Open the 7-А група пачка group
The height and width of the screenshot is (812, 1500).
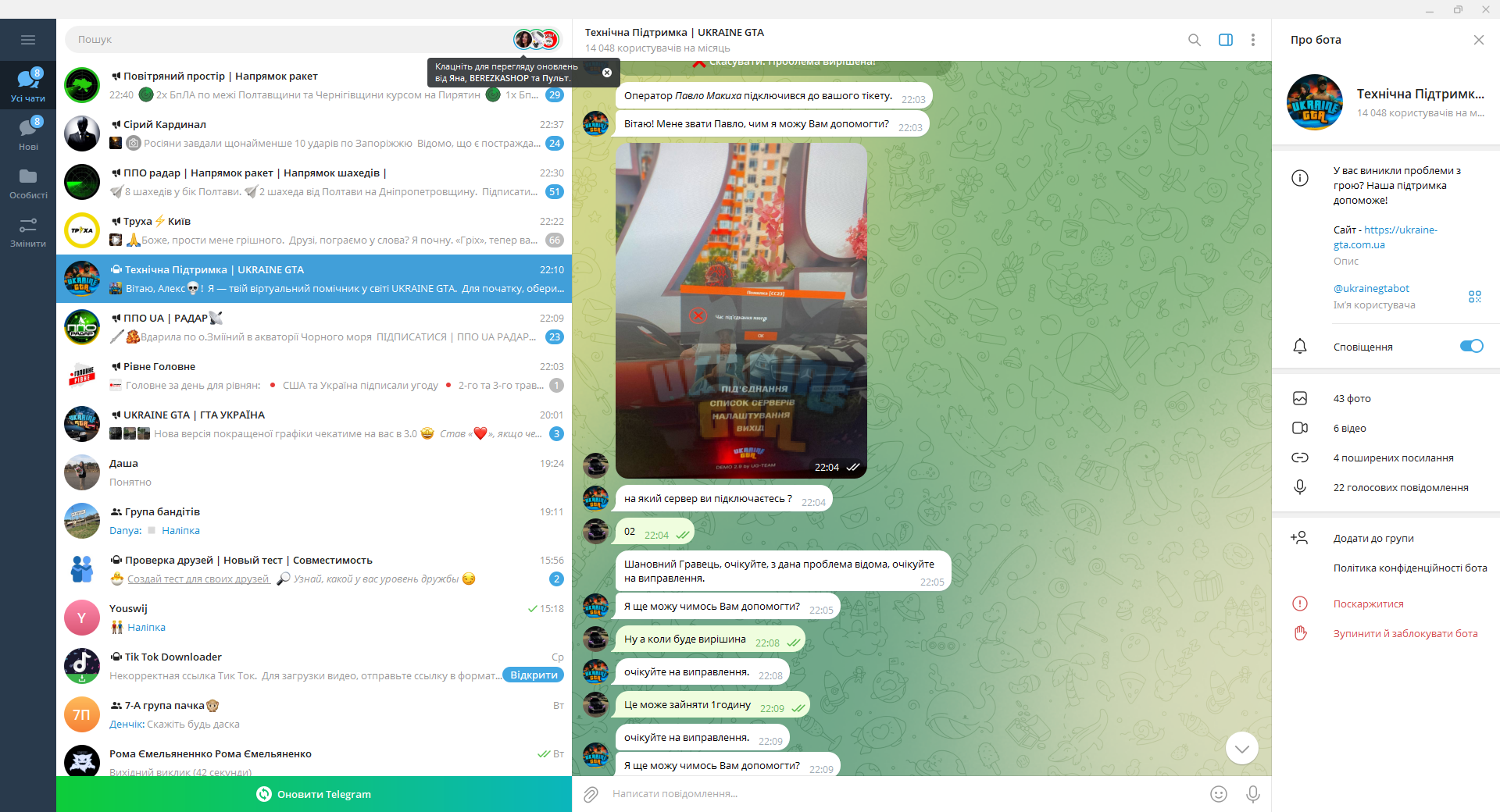click(x=314, y=714)
